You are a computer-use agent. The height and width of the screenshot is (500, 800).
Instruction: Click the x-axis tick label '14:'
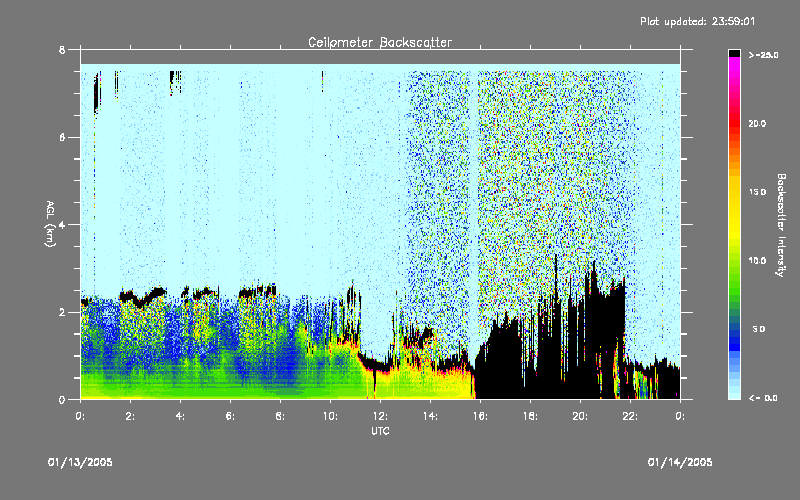[x=430, y=416]
